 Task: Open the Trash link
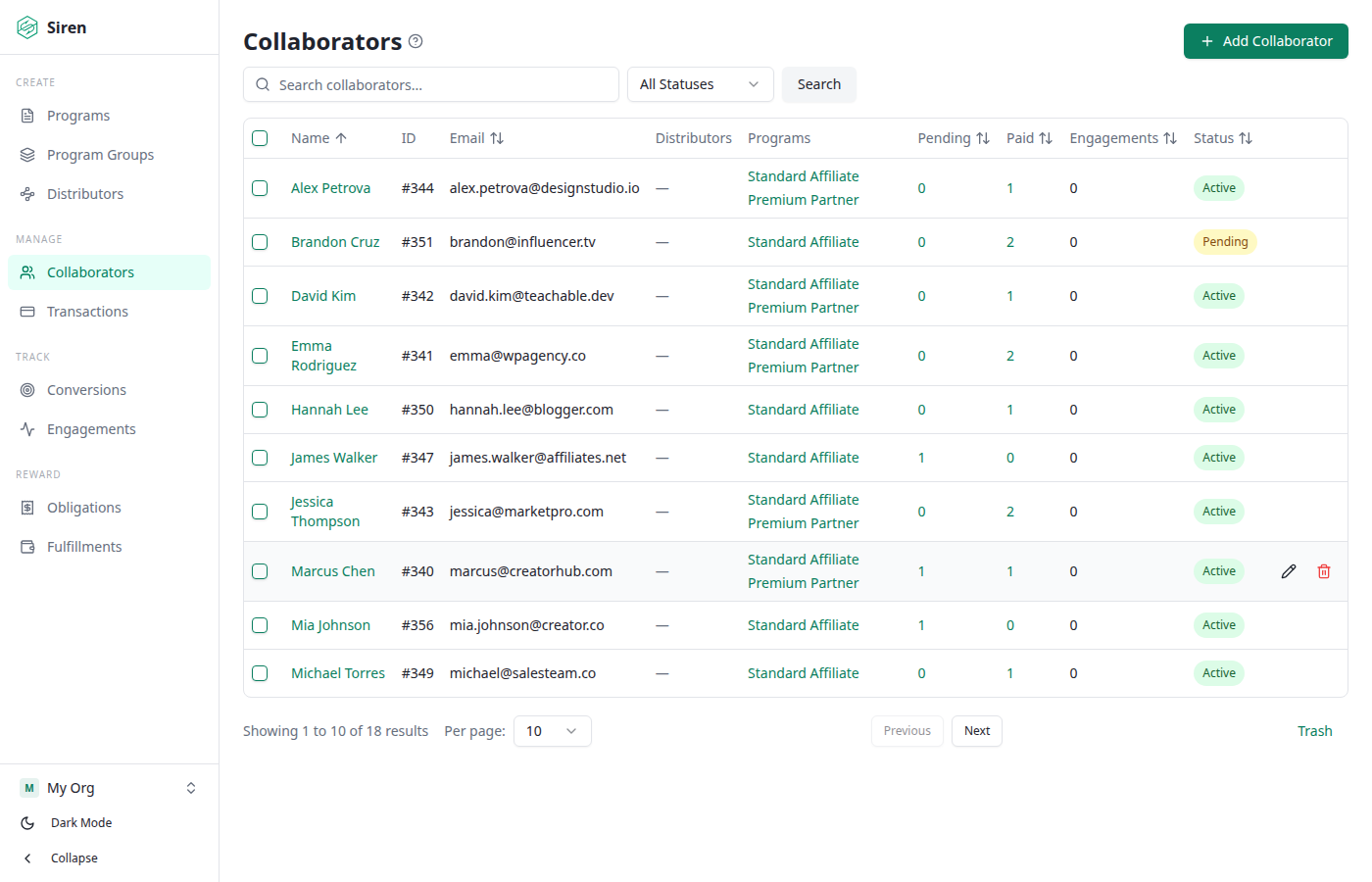coord(1314,731)
